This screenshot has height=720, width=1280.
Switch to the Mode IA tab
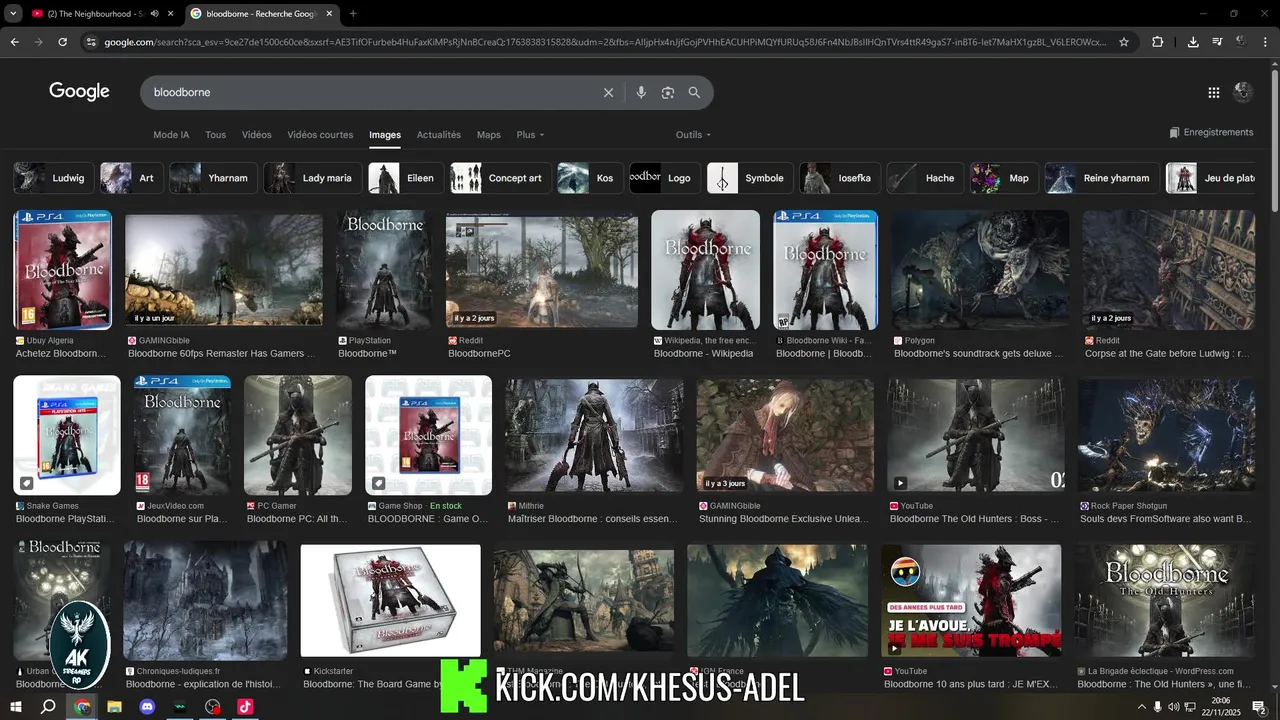[171, 135]
